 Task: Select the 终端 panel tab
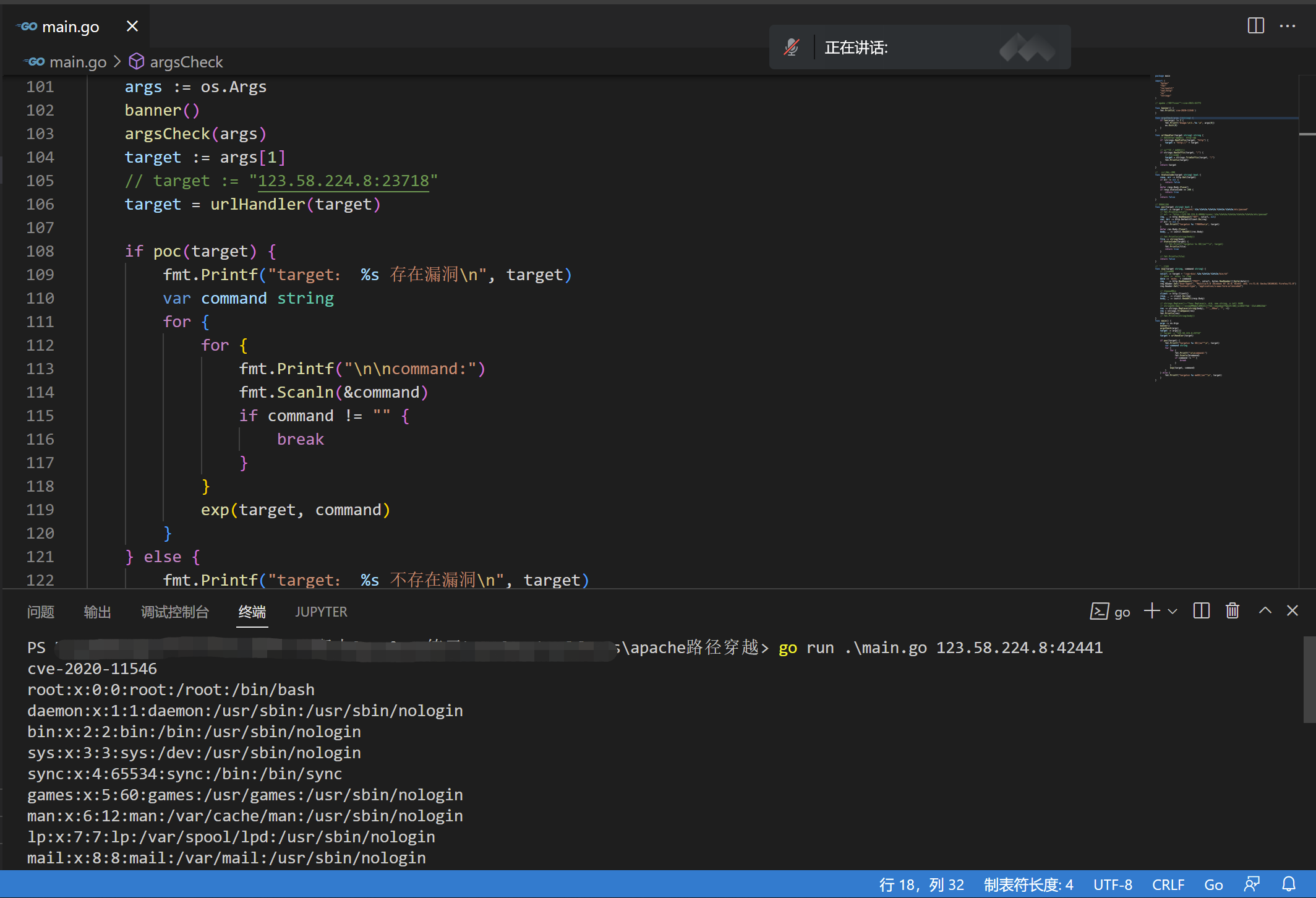(x=252, y=612)
